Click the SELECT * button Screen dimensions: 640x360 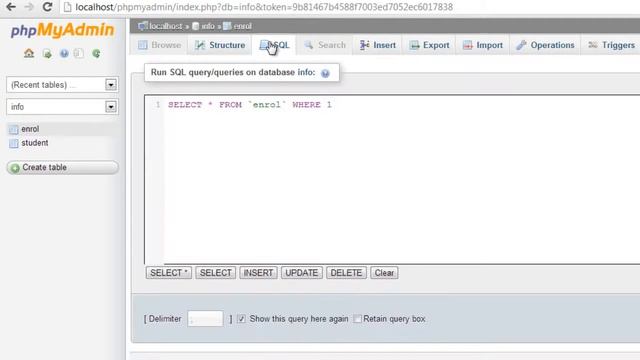tap(169, 273)
